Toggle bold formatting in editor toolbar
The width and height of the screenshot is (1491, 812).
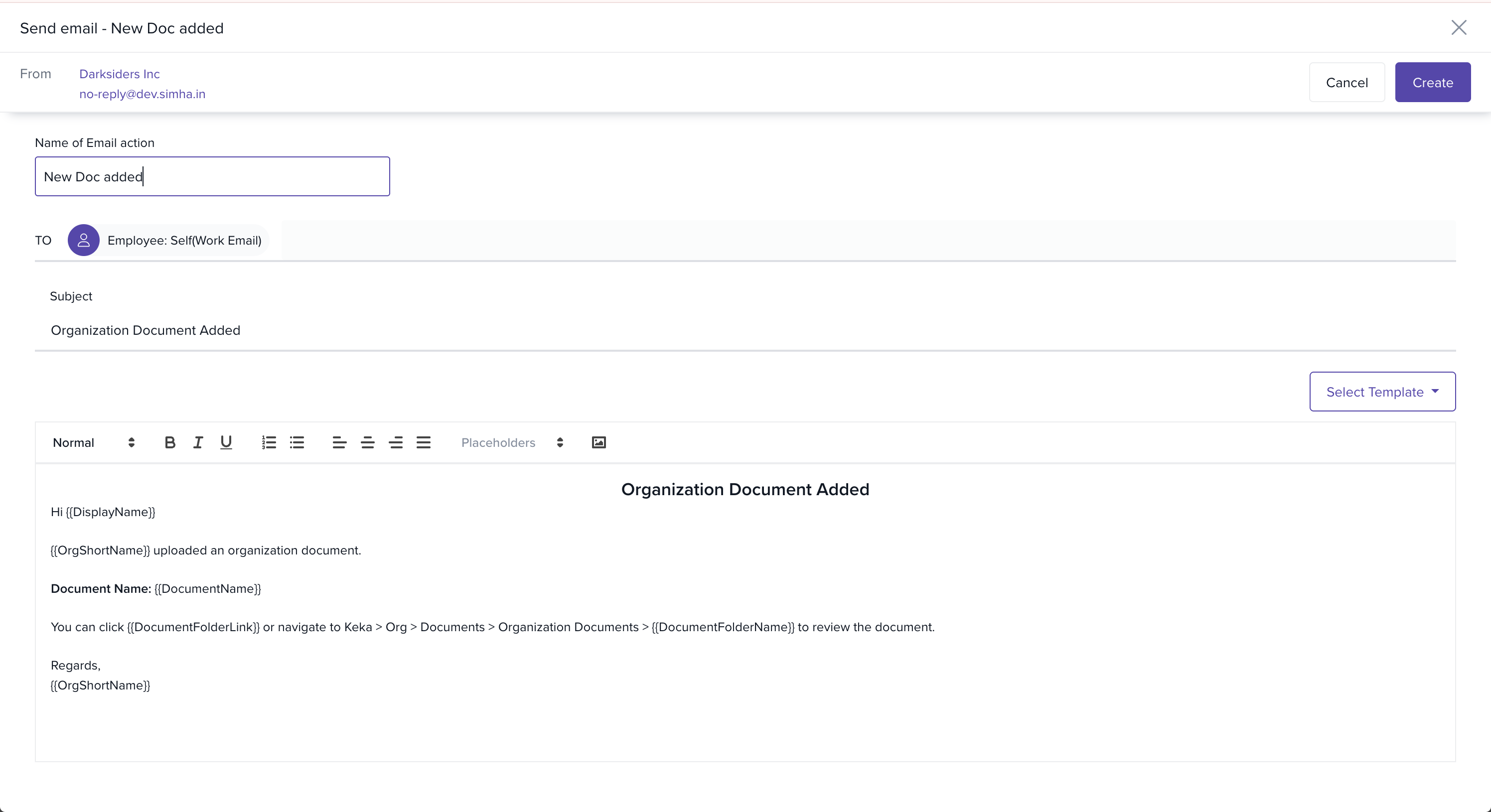pos(169,443)
